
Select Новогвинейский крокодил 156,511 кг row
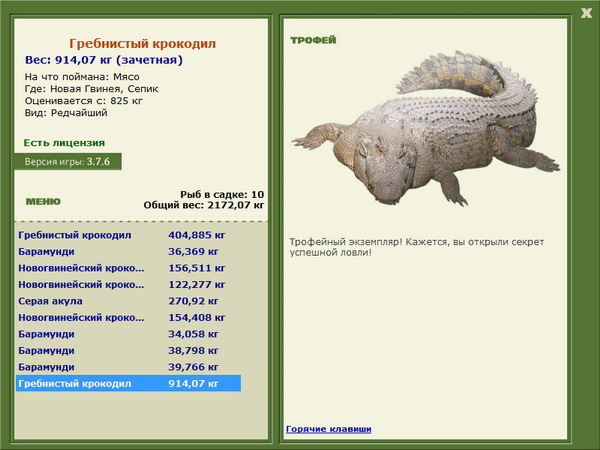[x=128, y=268]
